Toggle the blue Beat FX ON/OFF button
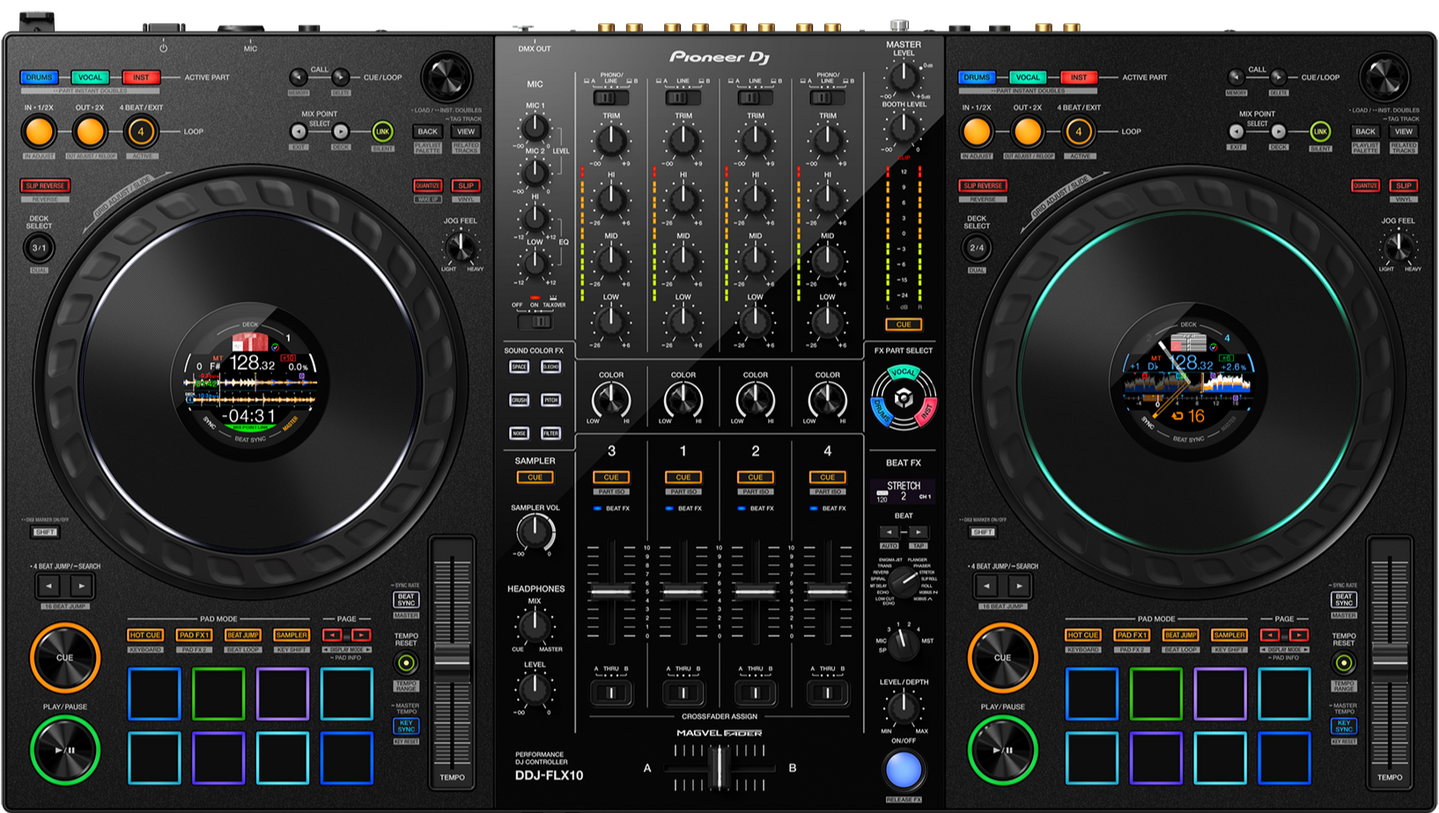The image size is (1439, 813). click(903, 770)
